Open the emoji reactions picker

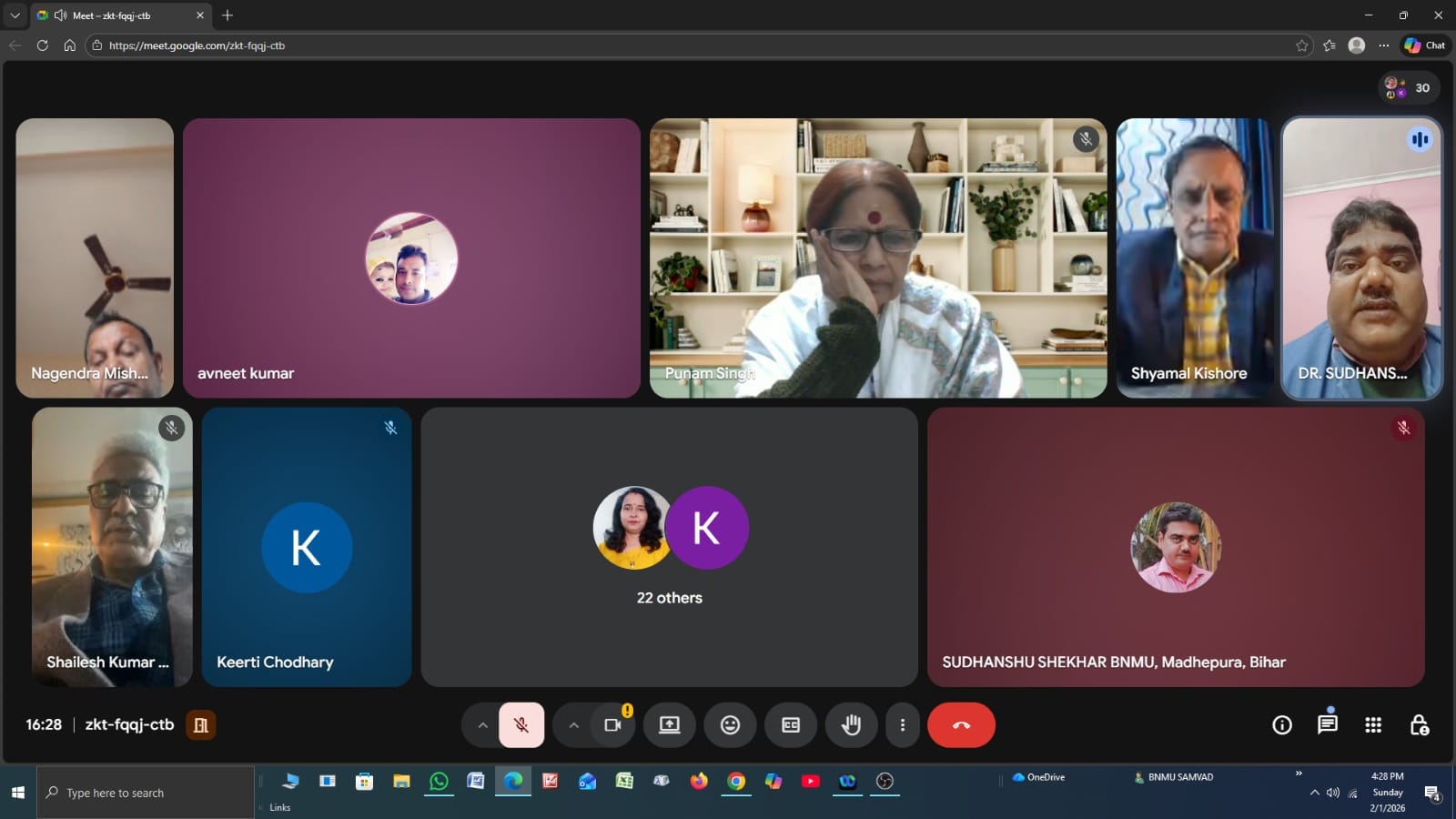(730, 725)
